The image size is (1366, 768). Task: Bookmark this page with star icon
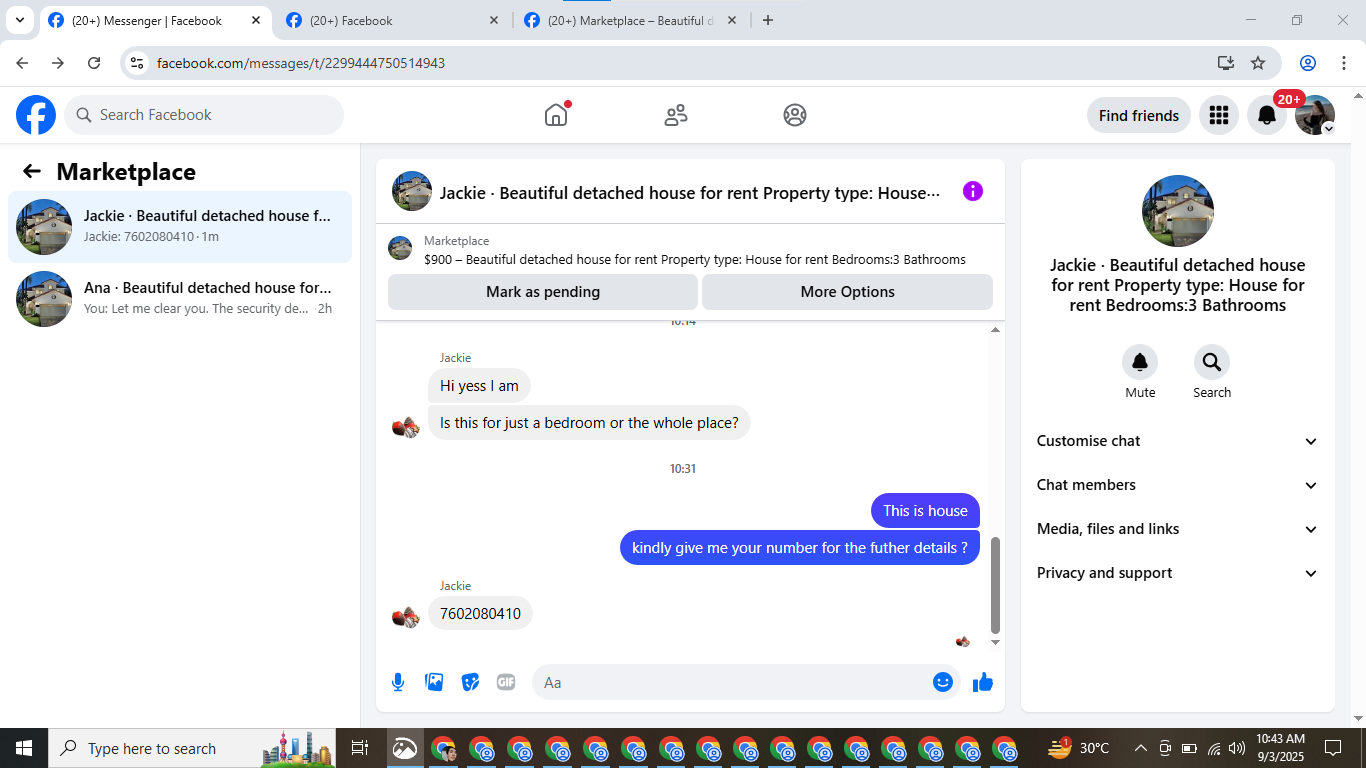1258,63
